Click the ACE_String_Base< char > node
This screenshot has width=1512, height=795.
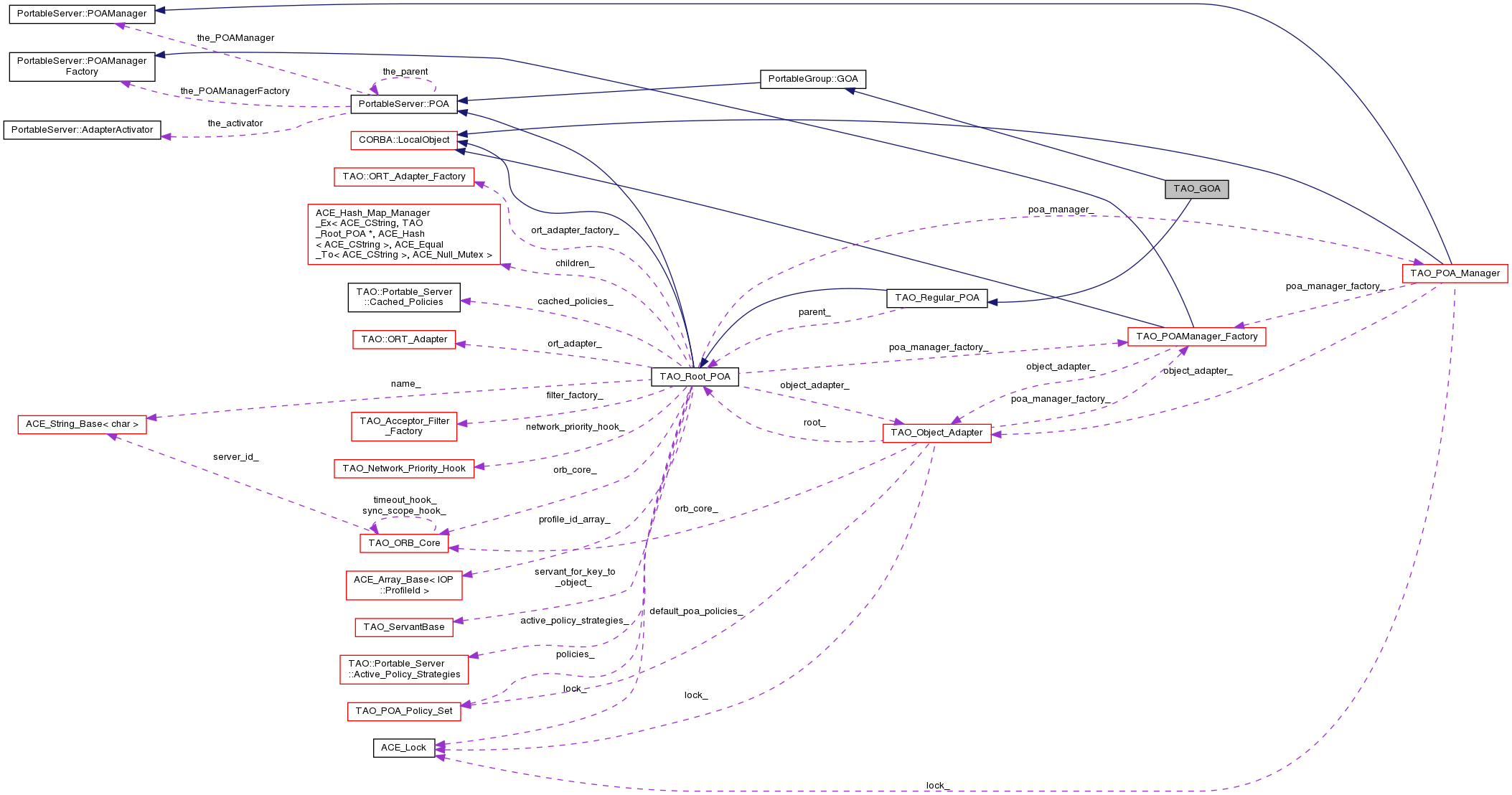tap(82, 424)
